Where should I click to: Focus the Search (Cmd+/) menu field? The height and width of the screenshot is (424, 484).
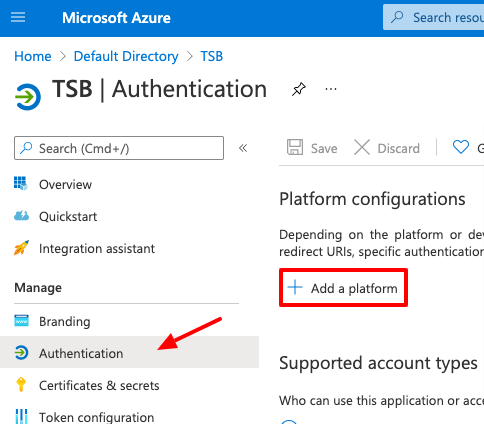pyautogui.click(x=119, y=148)
